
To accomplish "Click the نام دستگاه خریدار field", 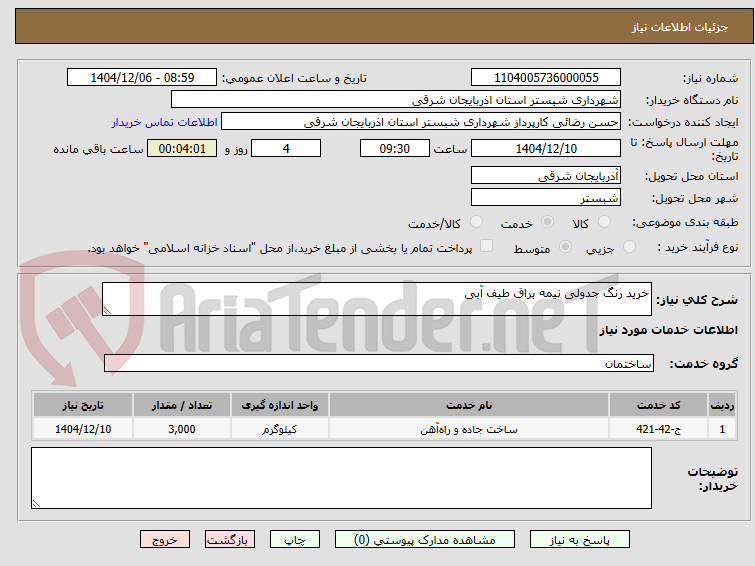I will pos(395,100).
